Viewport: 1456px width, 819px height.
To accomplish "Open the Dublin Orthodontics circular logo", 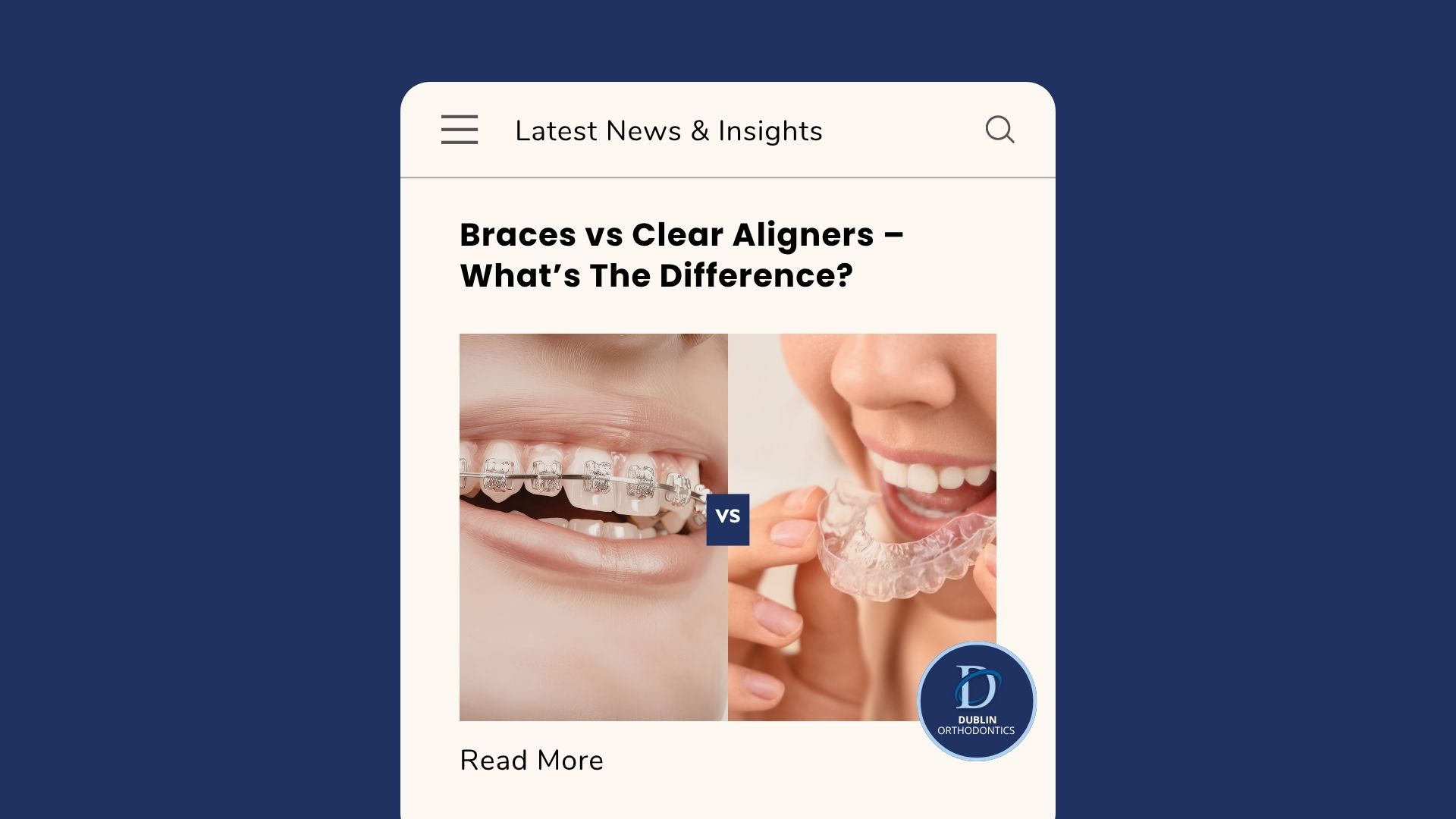I will tap(977, 701).
